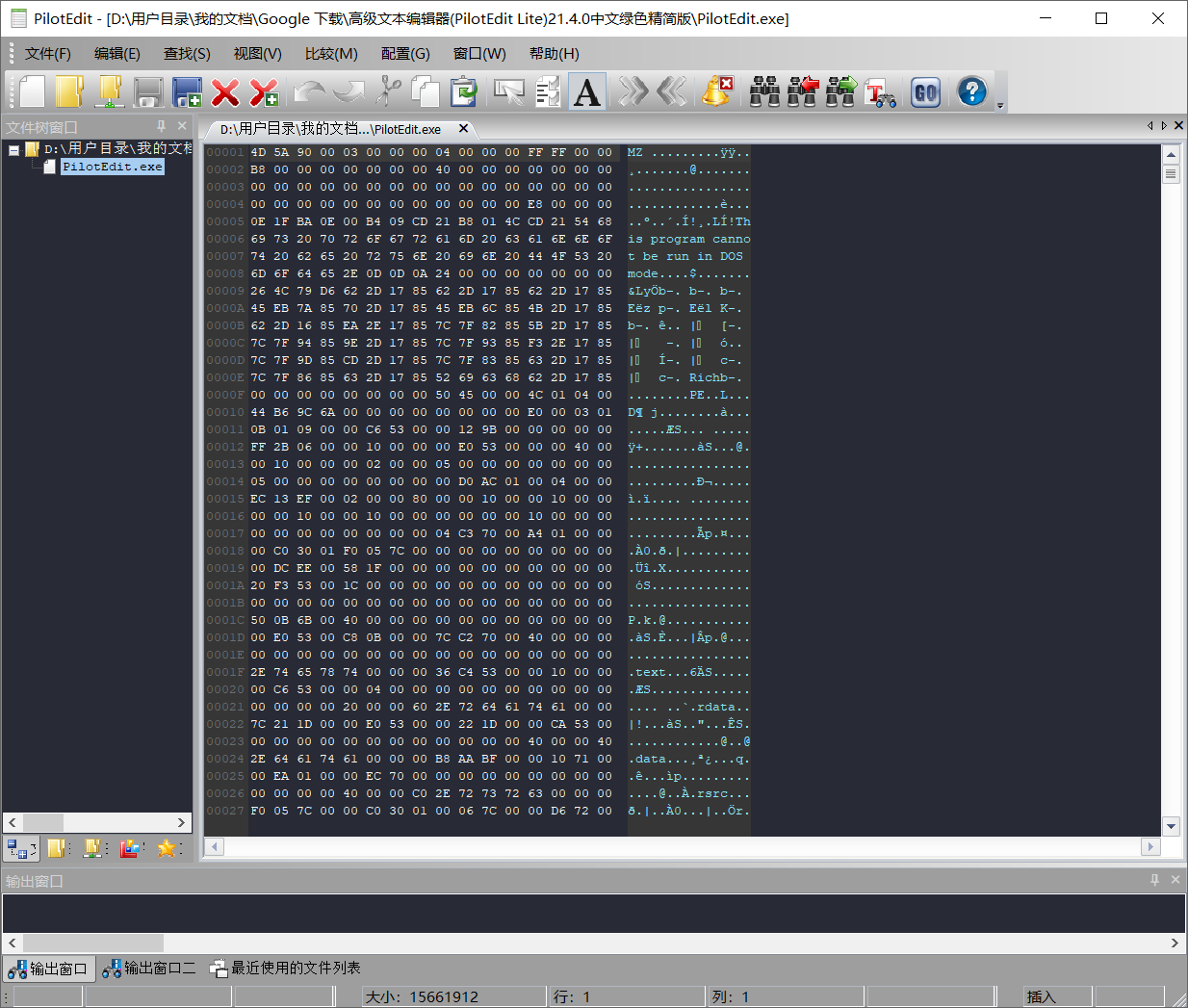Click editor horizontal scrollbar right arrow
The image size is (1188, 1008).
1149,846
